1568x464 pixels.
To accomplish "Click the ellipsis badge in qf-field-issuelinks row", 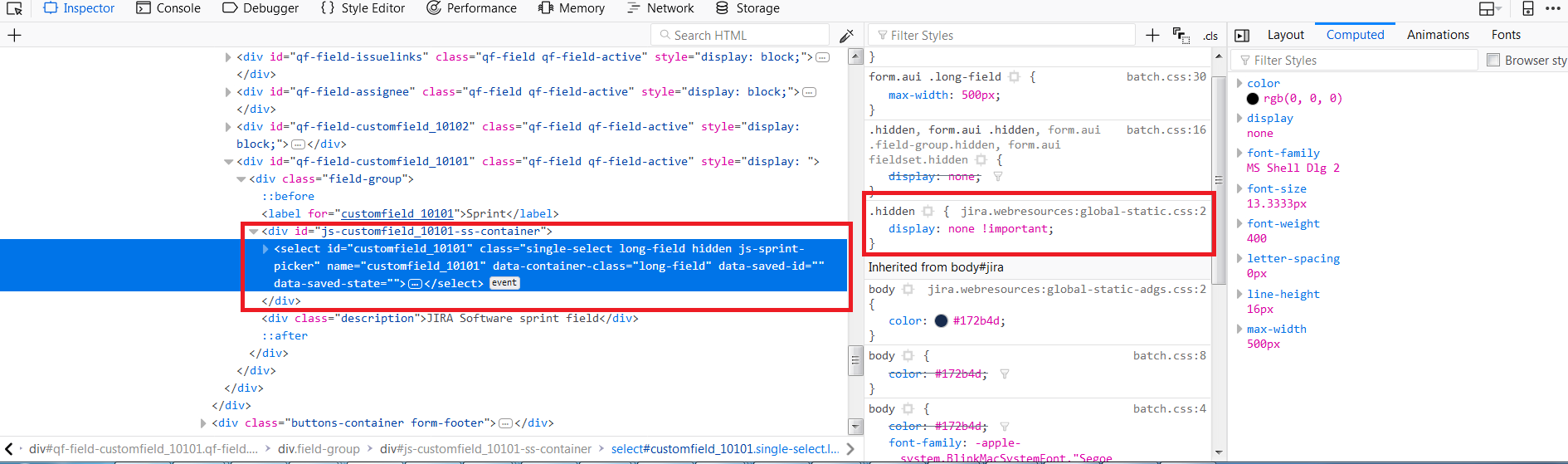I will [823, 57].
